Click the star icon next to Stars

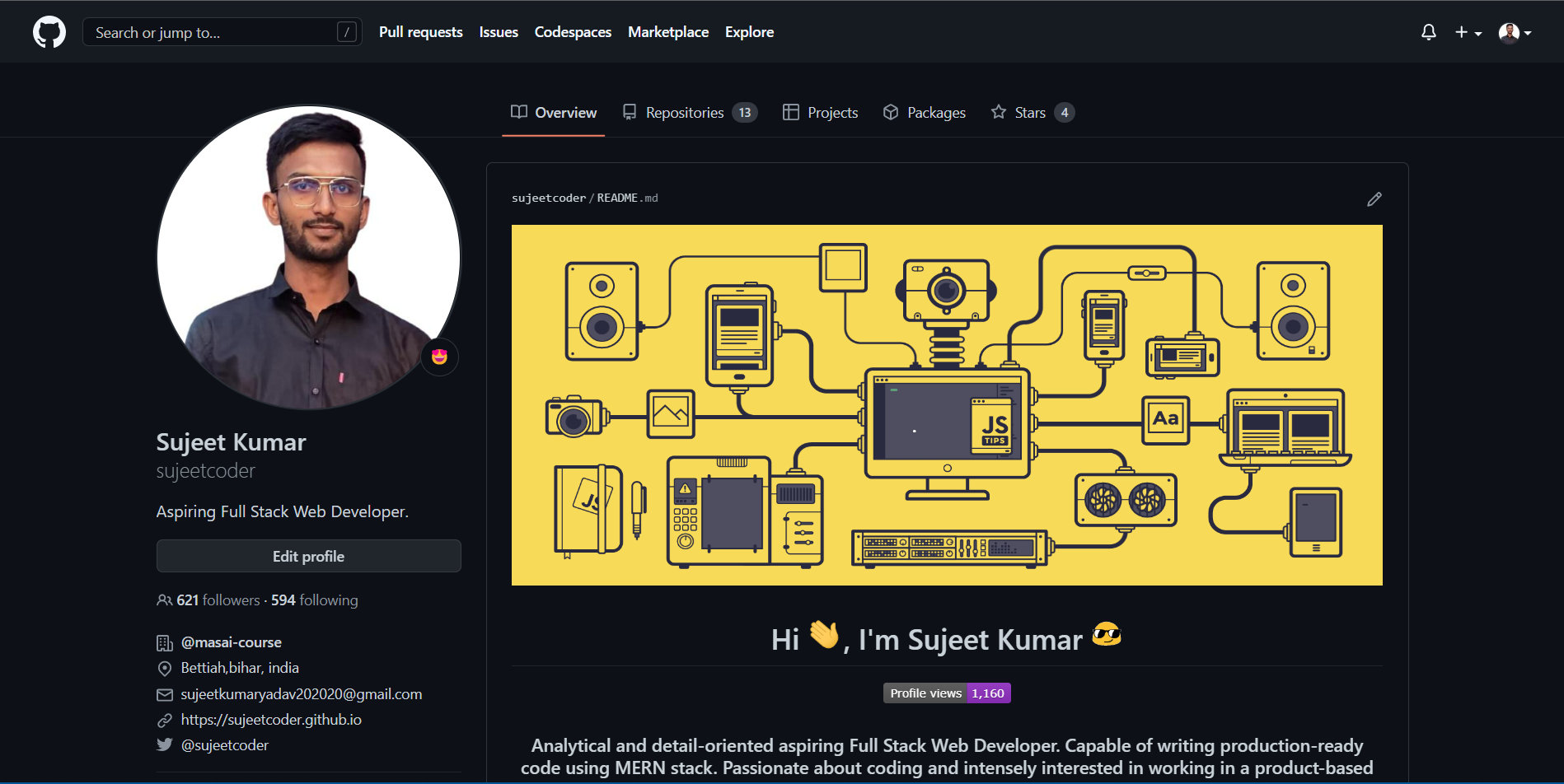coord(998,112)
